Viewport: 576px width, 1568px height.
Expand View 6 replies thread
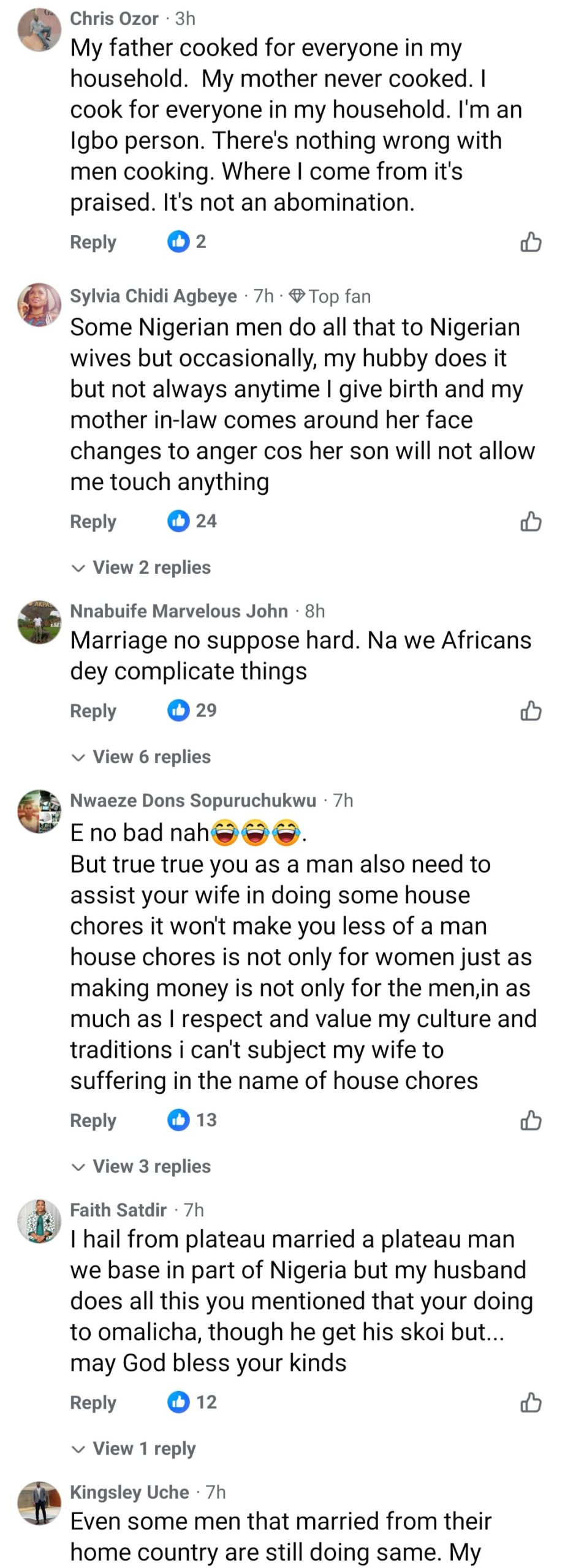point(142,757)
